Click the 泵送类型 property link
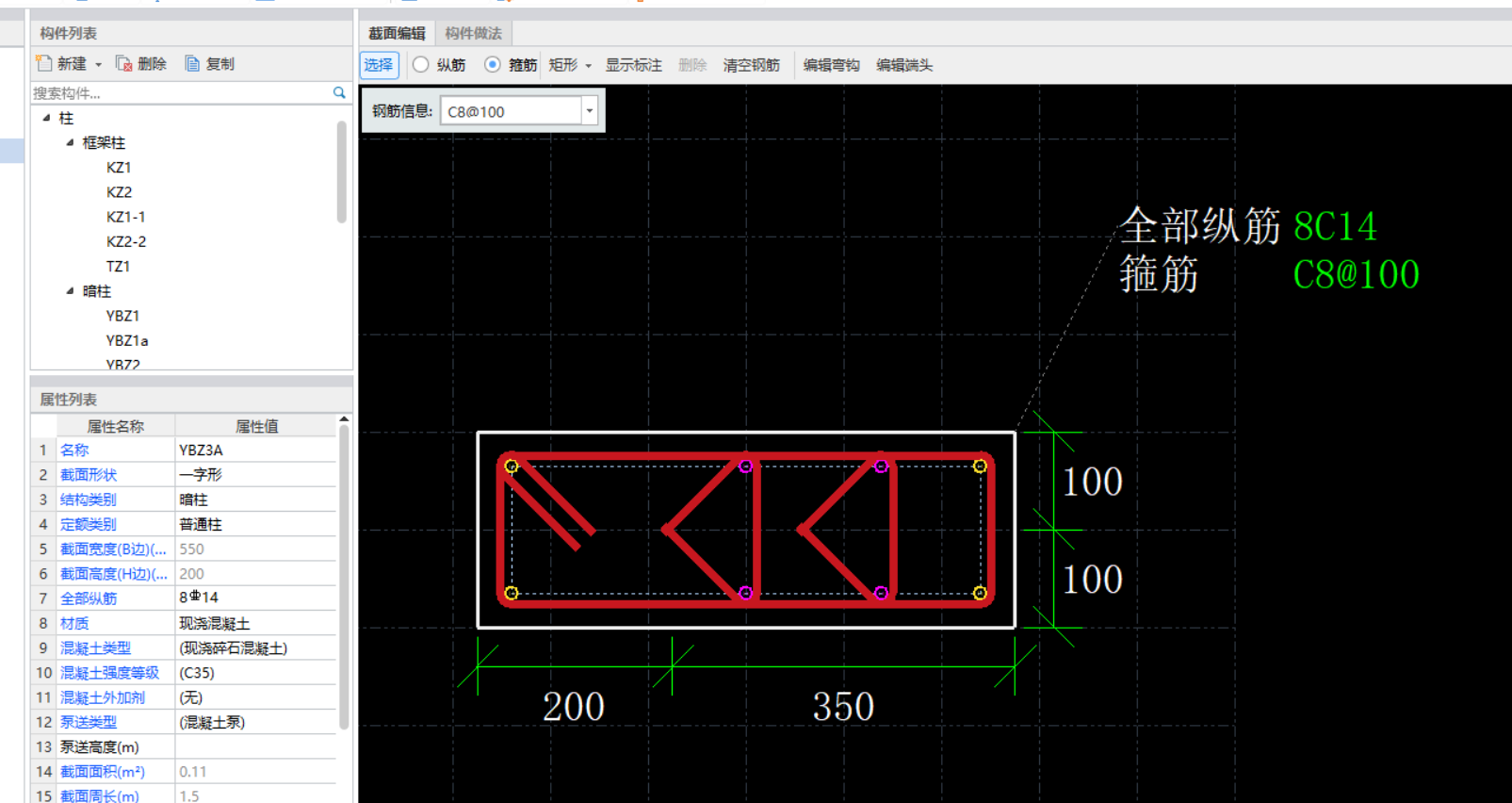1512x803 pixels. point(89,722)
